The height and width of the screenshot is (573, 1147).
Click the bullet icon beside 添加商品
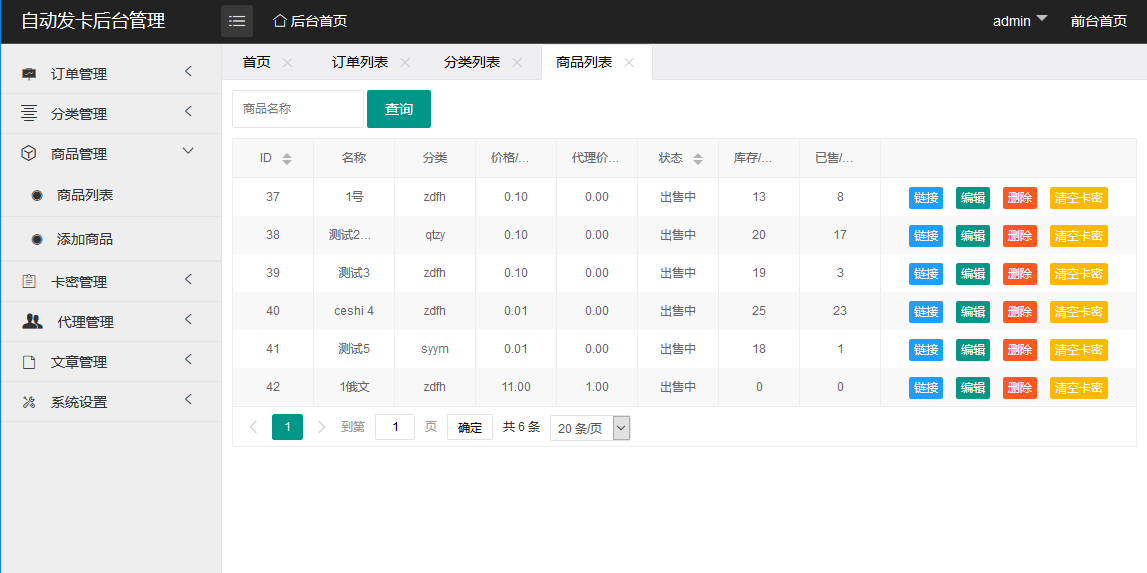[37, 239]
